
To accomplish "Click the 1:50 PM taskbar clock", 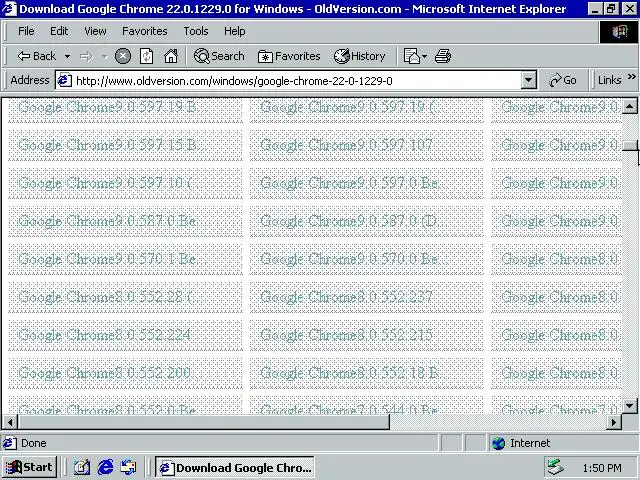I will click(x=602, y=468).
